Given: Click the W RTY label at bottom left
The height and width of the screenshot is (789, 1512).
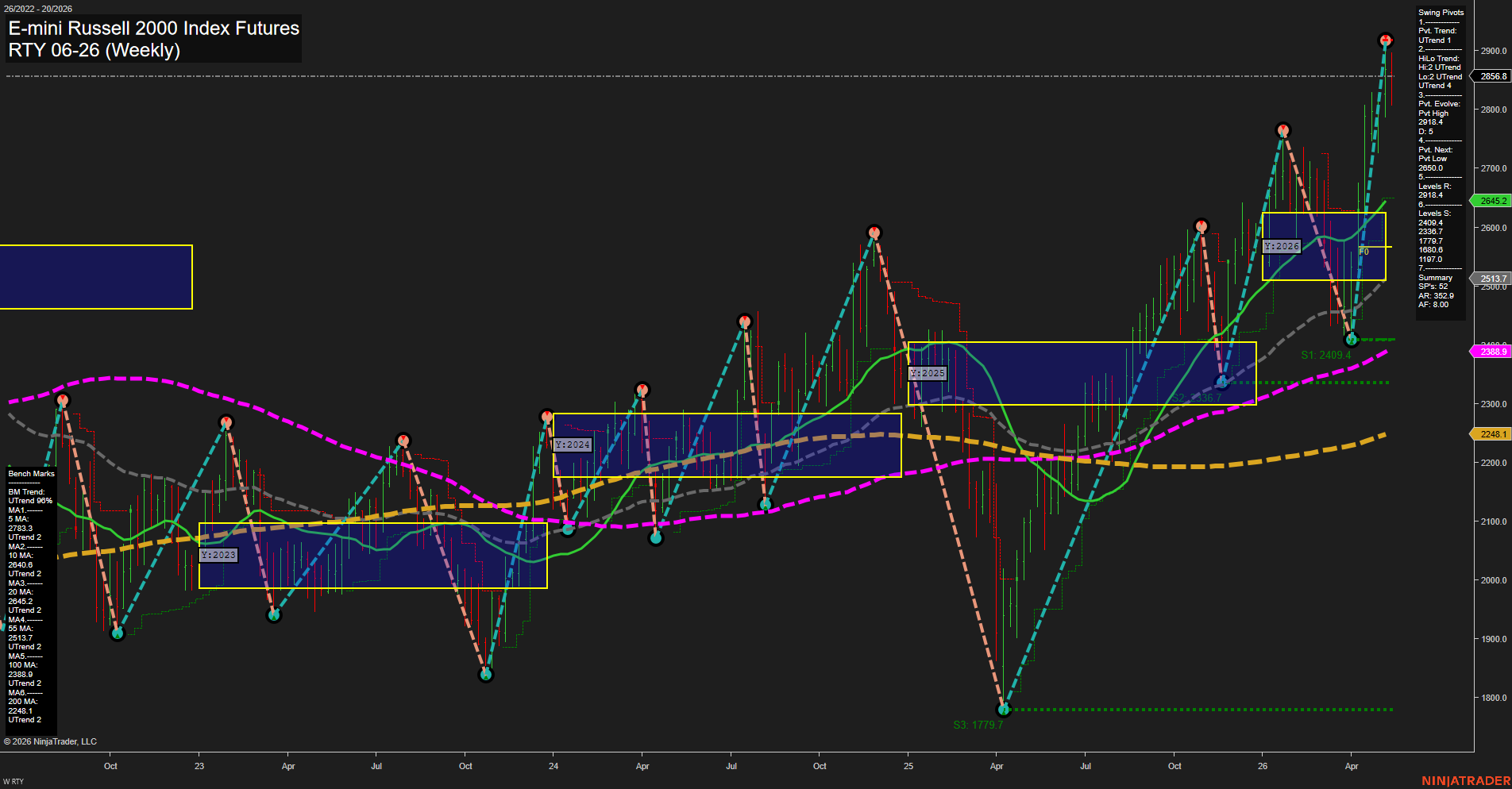Looking at the screenshot, I should pos(13,782).
